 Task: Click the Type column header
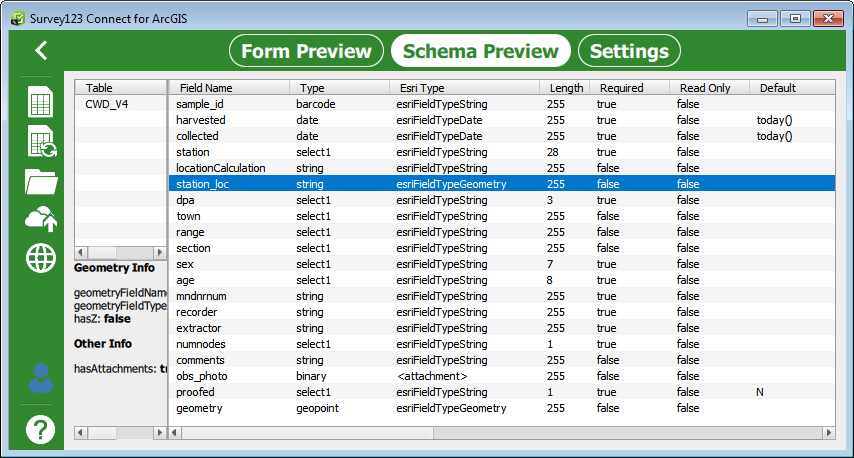click(339, 88)
